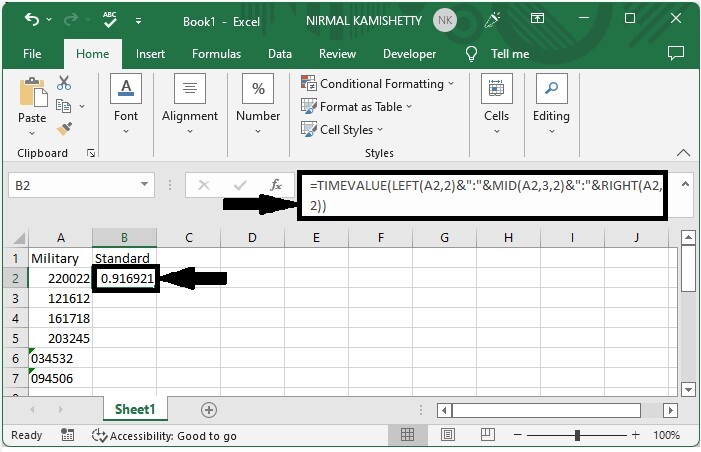Collapse the ribbon with the chevron
This screenshot has width=701, height=452.
click(x=683, y=153)
